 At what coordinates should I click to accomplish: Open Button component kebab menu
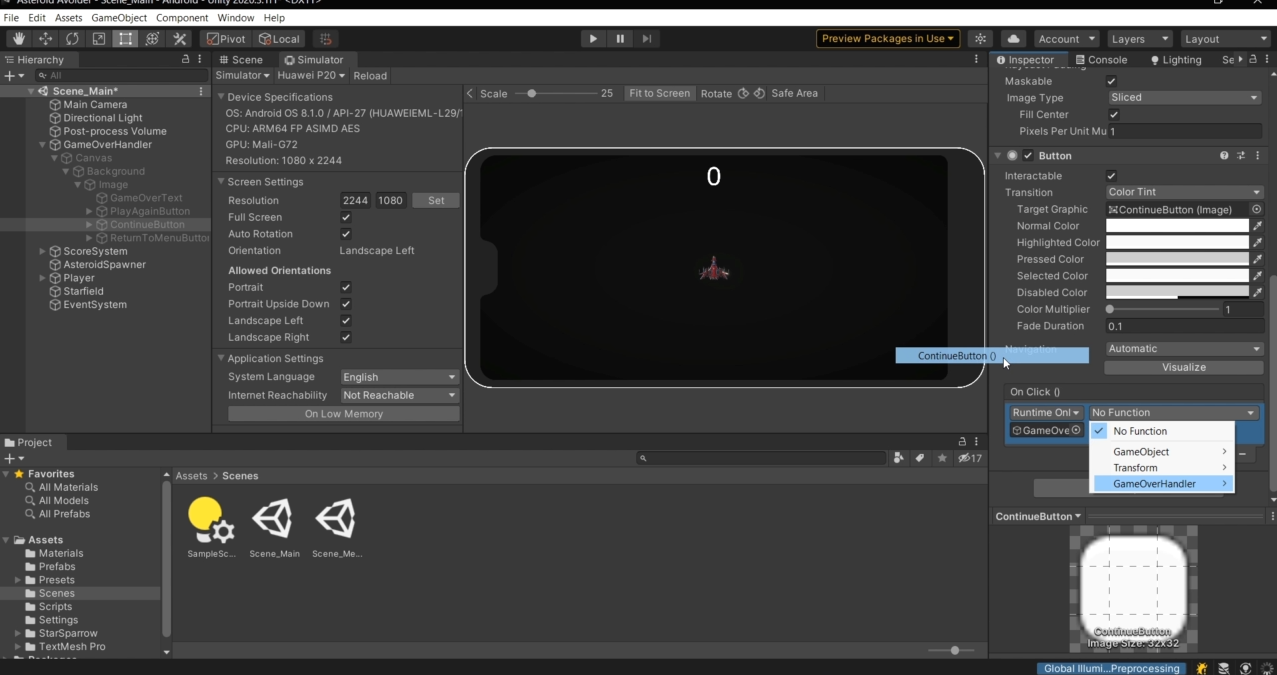[1257, 156]
